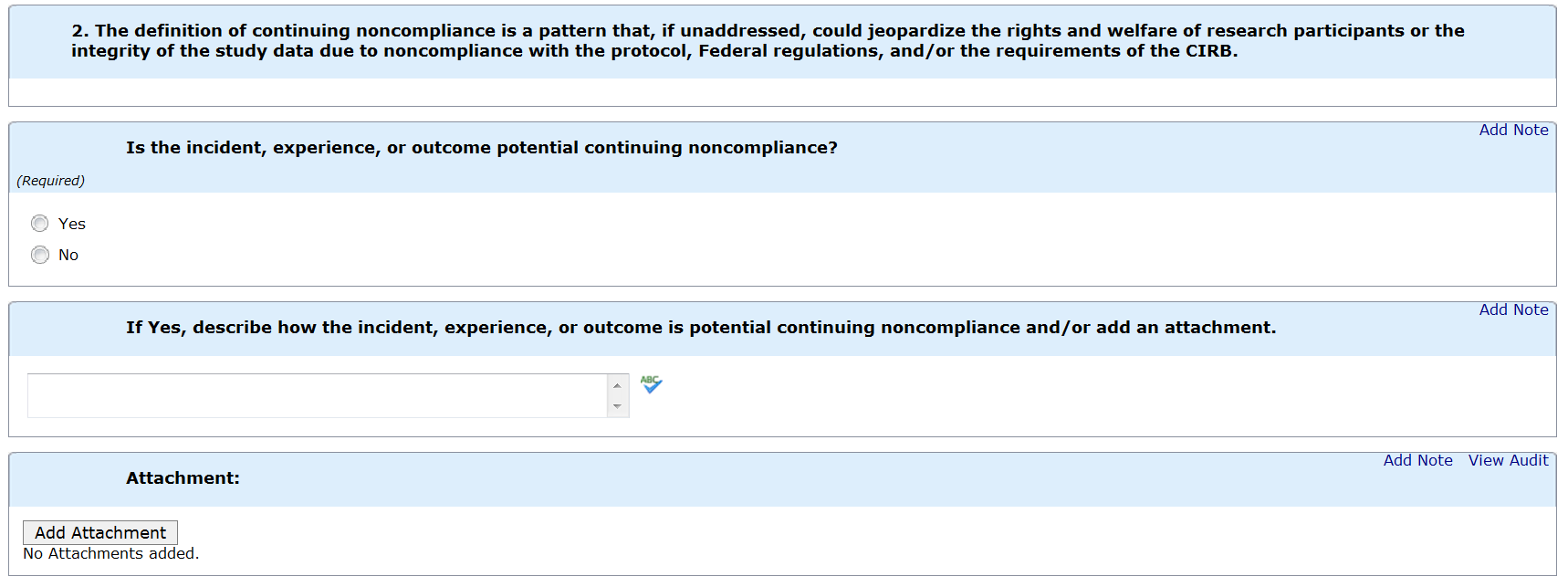Screen dimensions: 1568x587
Task: Add Note to the 'If Yes, describe' section
Action: (1513, 309)
